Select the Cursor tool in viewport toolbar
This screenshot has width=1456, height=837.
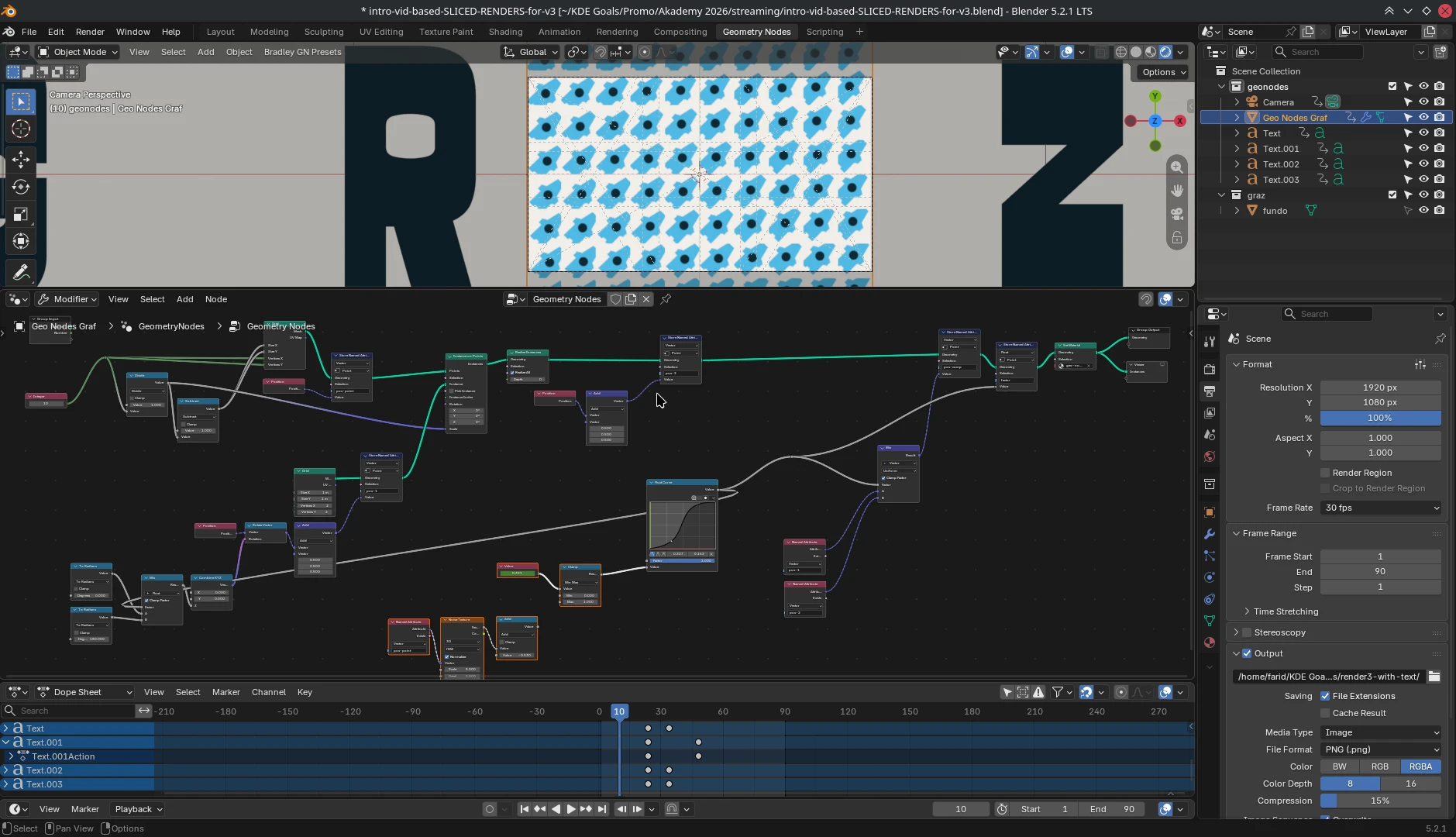click(x=21, y=129)
